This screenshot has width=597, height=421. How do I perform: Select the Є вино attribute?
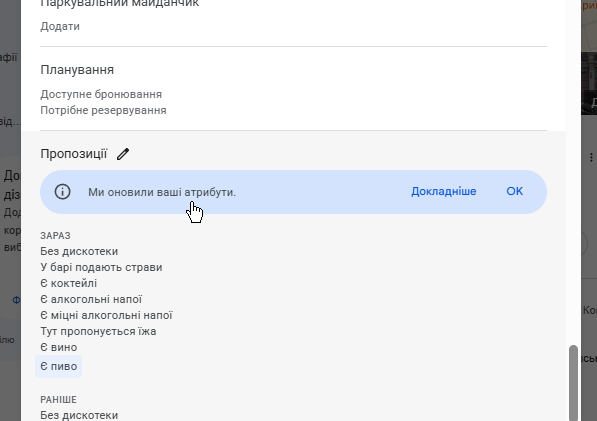59,347
